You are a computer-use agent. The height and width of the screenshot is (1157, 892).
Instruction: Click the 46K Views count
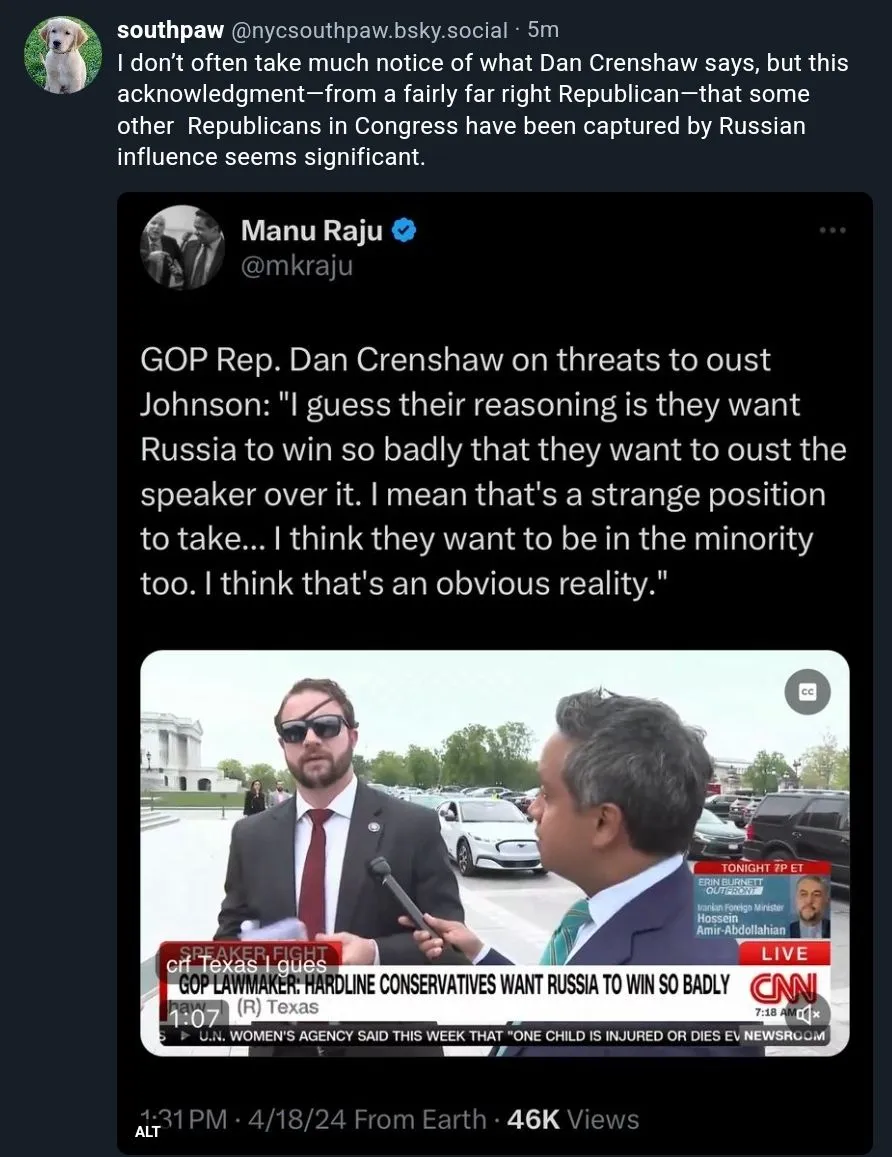coord(573,1120)
